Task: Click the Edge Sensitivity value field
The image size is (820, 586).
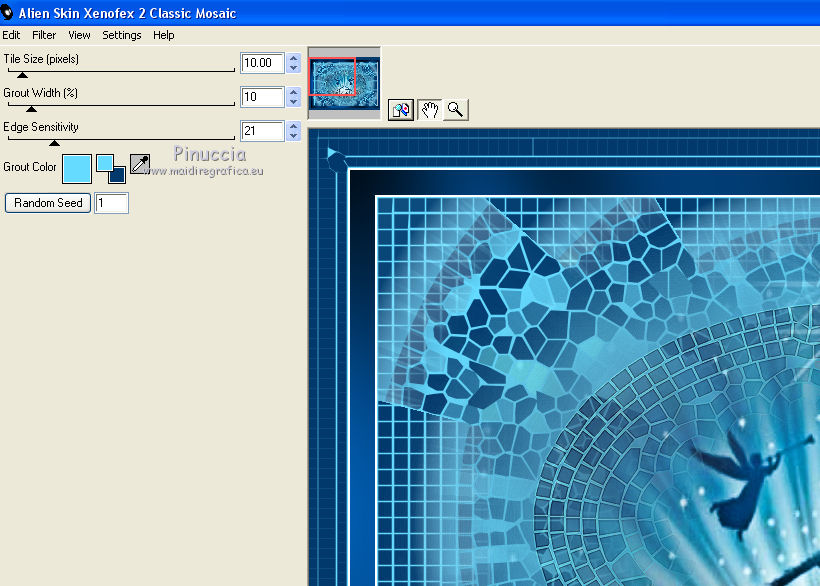Action: (x=262, y=131)
